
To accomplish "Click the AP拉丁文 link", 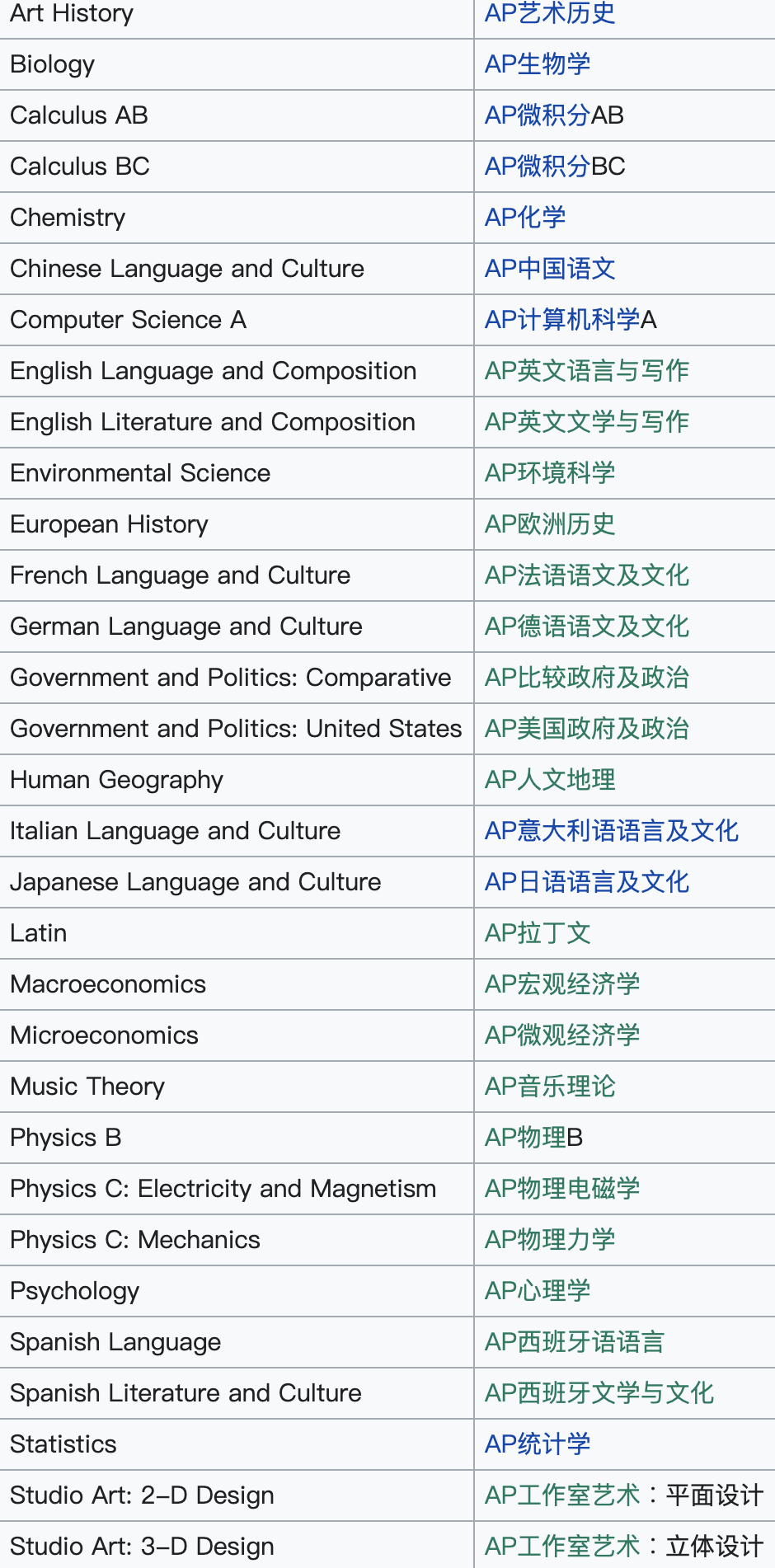I will pyautogui.click(x=538, y=933).
